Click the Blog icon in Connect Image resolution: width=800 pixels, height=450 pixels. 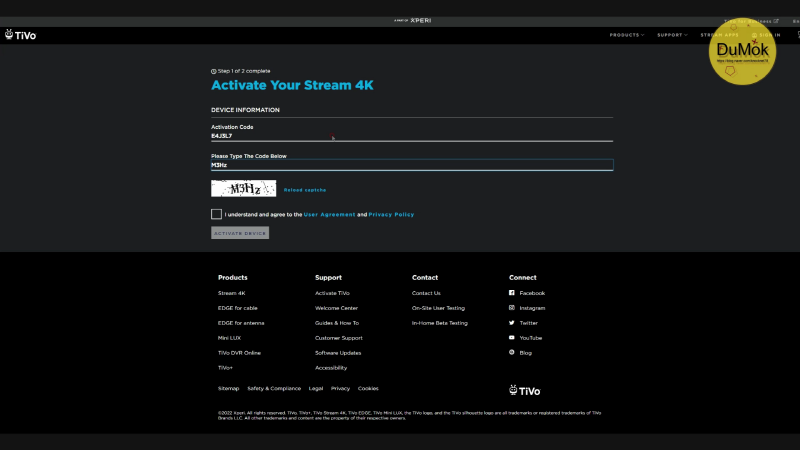[512, 352]
